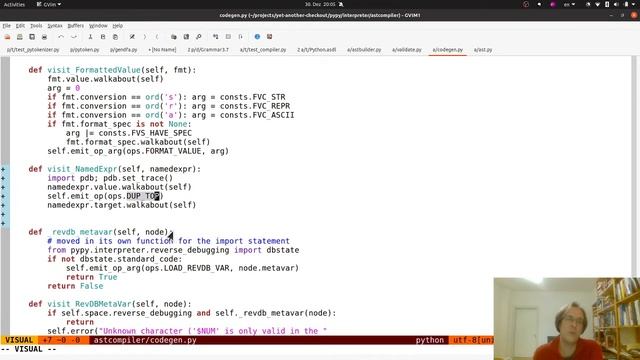Open Activities overview in top bar
This screenshot has height=360, width=640.
[x=14, y=4]
